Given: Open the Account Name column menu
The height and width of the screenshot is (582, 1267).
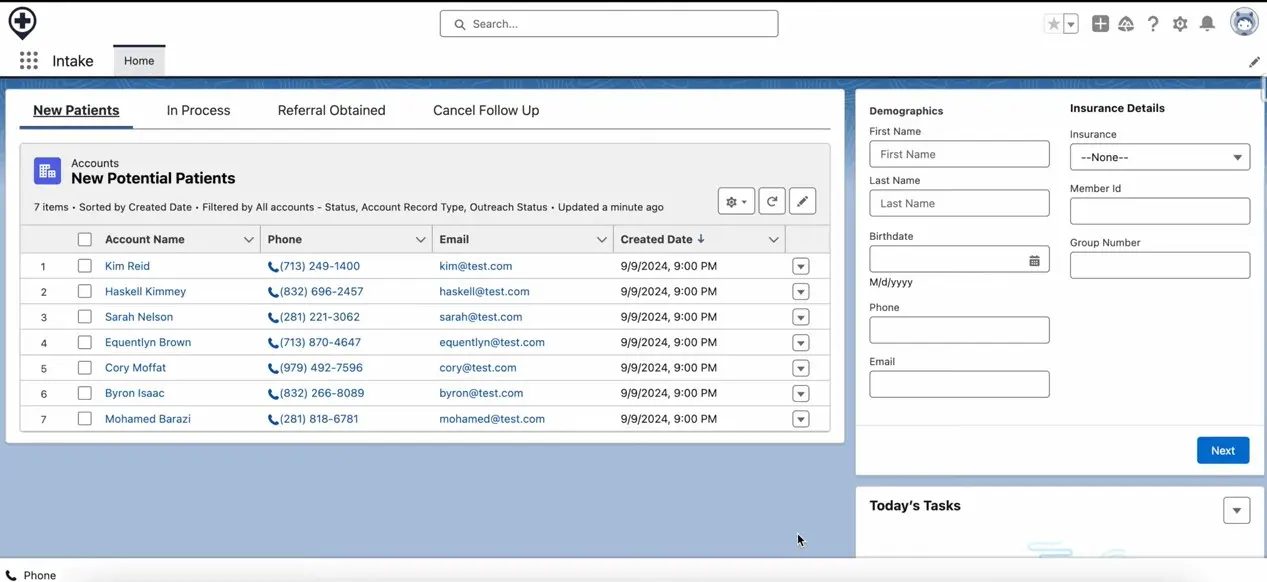Looking at the screenshot, I should pyautogui.click(x=248, y=239).
